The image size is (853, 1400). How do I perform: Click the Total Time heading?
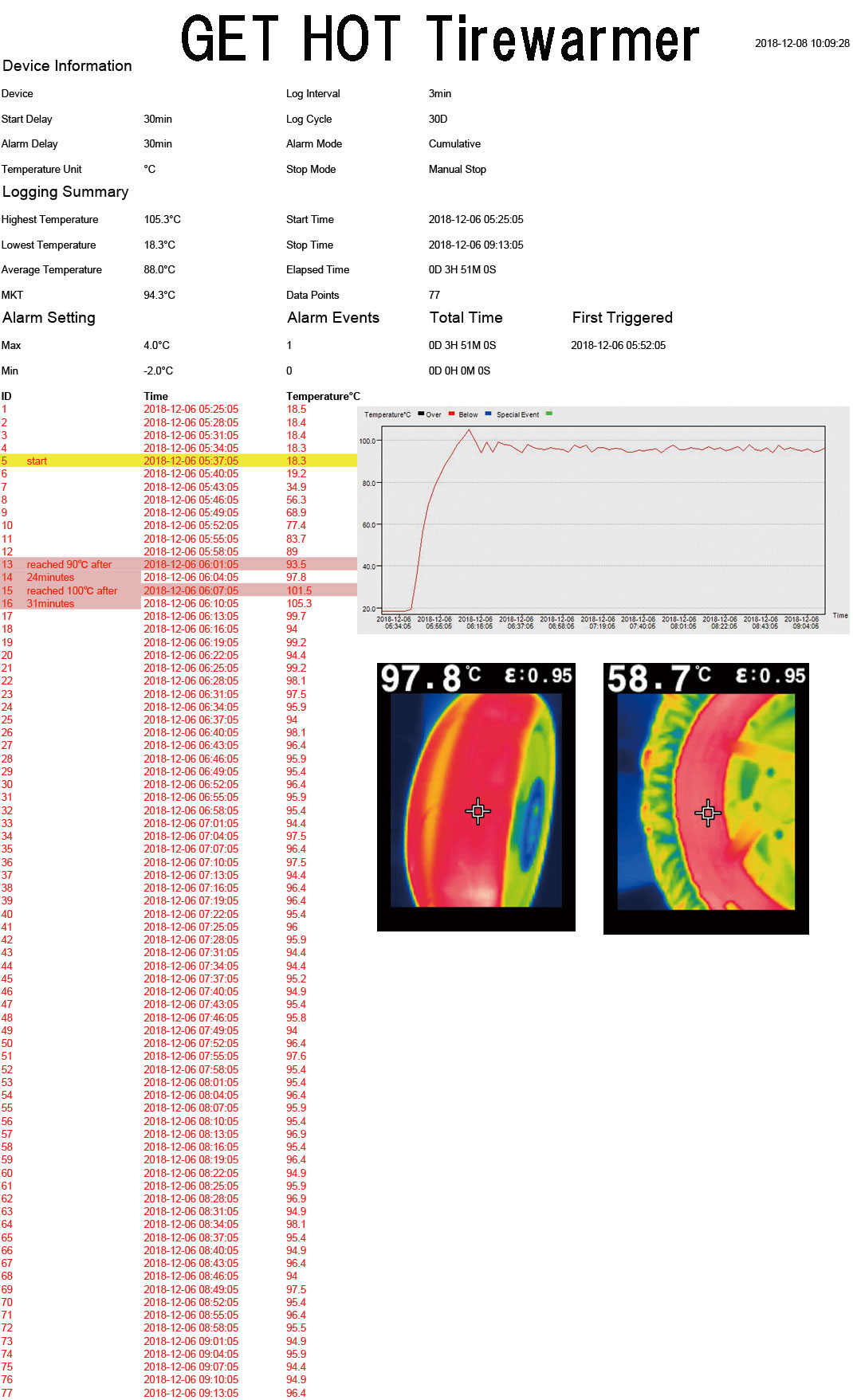pyautogui.click(x=466, y=318)
